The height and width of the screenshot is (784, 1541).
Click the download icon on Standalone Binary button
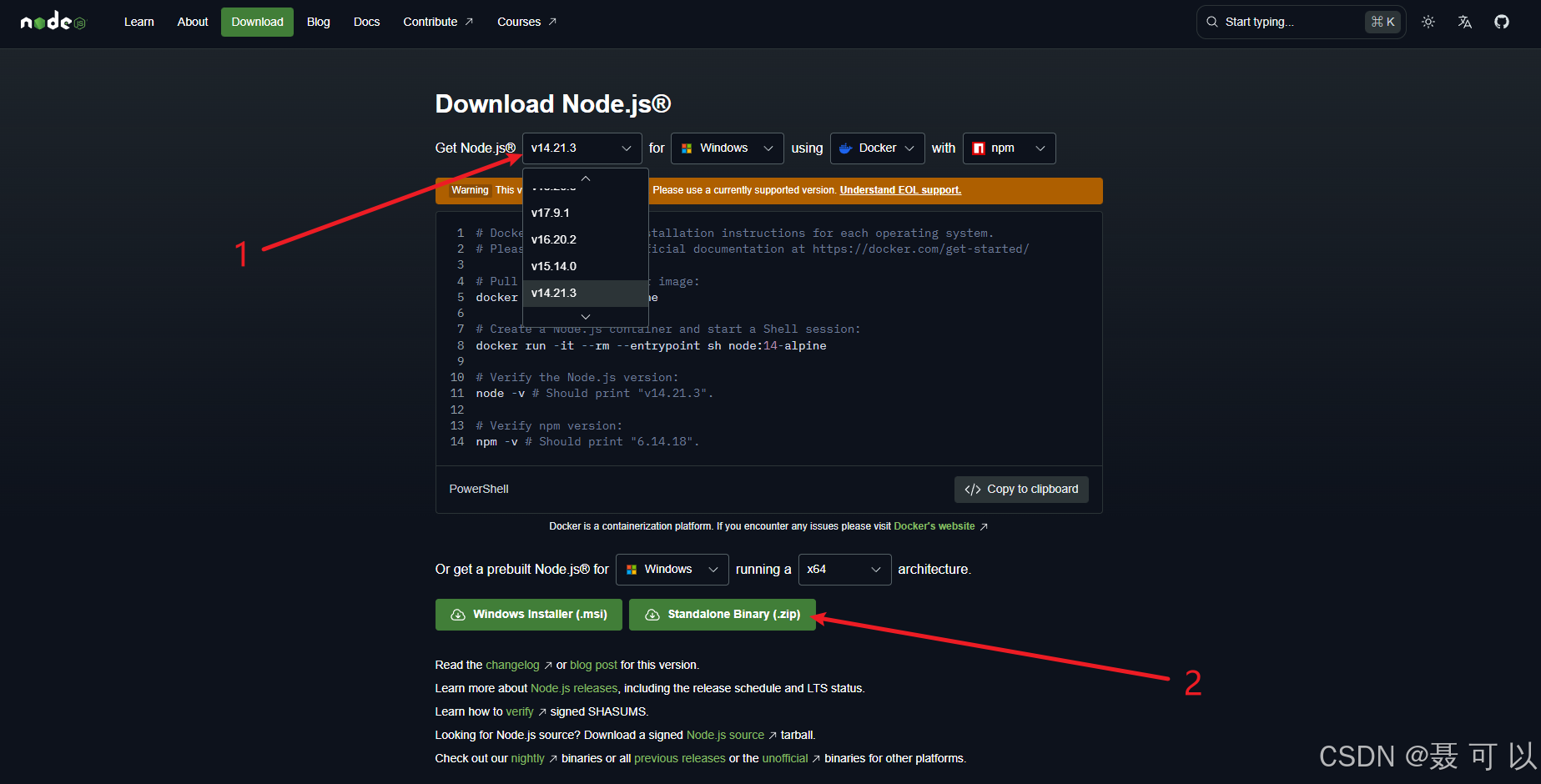652,615
